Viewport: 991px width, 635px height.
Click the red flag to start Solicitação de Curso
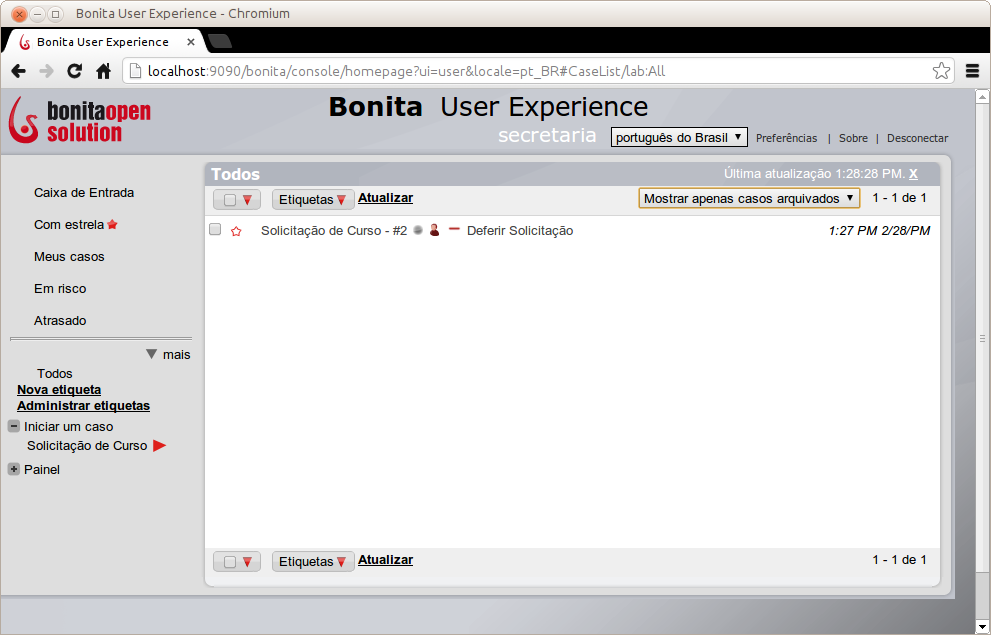tap(160, 446)
